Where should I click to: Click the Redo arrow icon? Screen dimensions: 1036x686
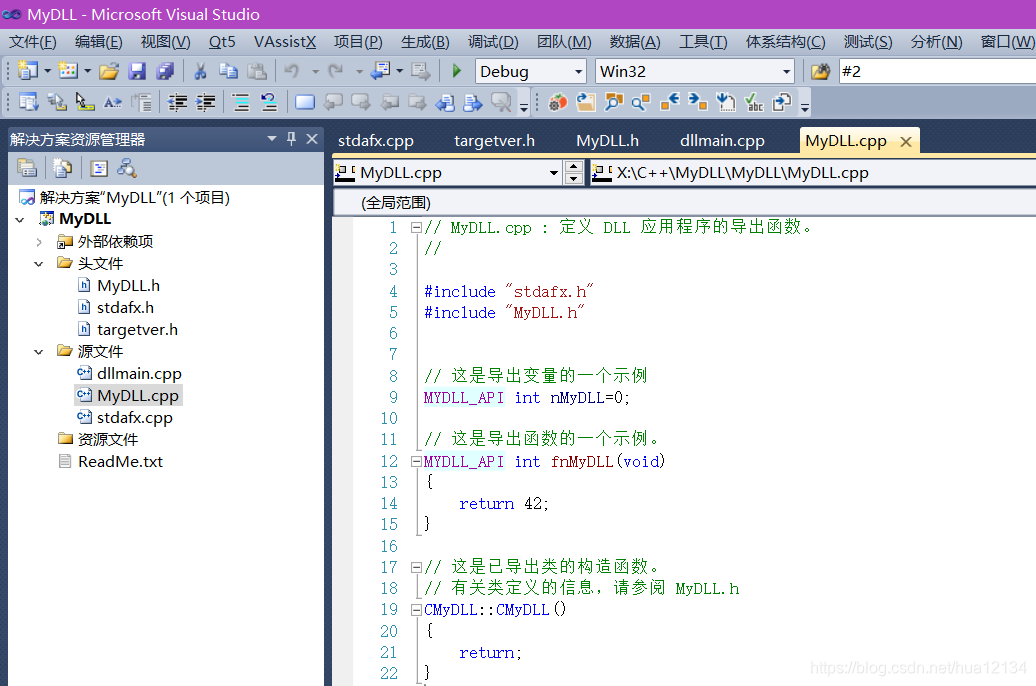pyautogui.click(x=336, y=71)
